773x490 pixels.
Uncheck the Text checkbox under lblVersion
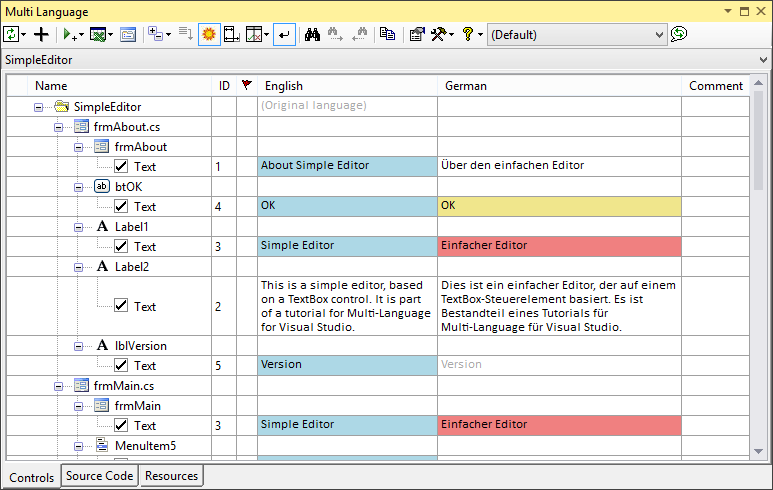[121, 365]
